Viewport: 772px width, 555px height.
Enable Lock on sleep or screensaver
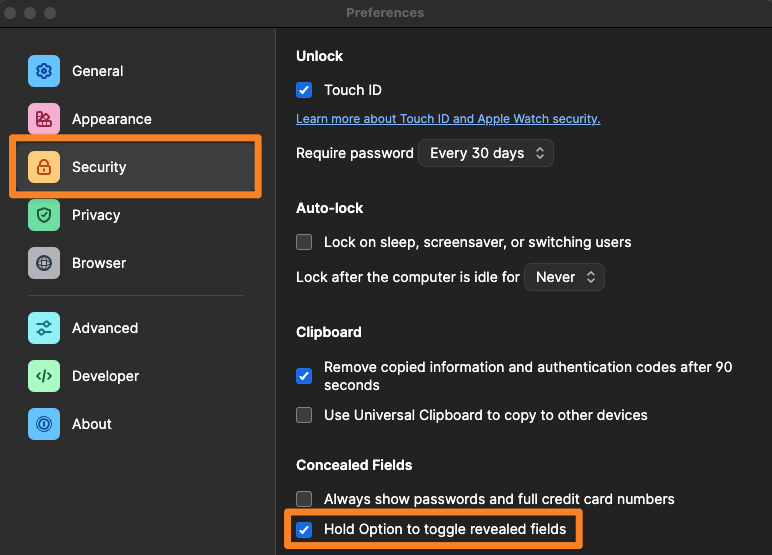click(x=305, y=242)
